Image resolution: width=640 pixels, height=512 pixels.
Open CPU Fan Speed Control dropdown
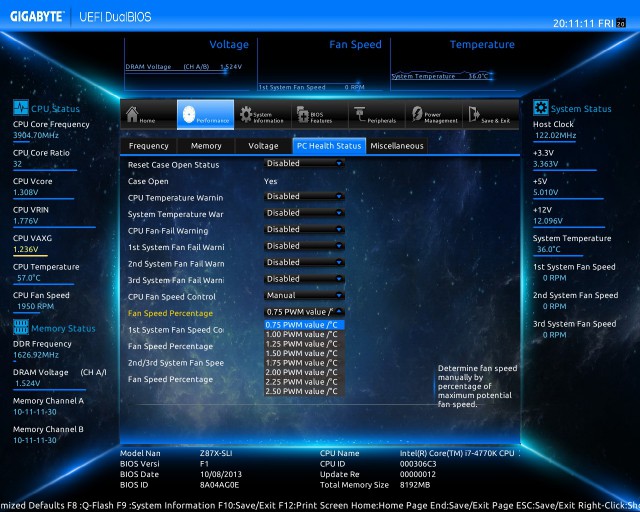click(304, 295)
